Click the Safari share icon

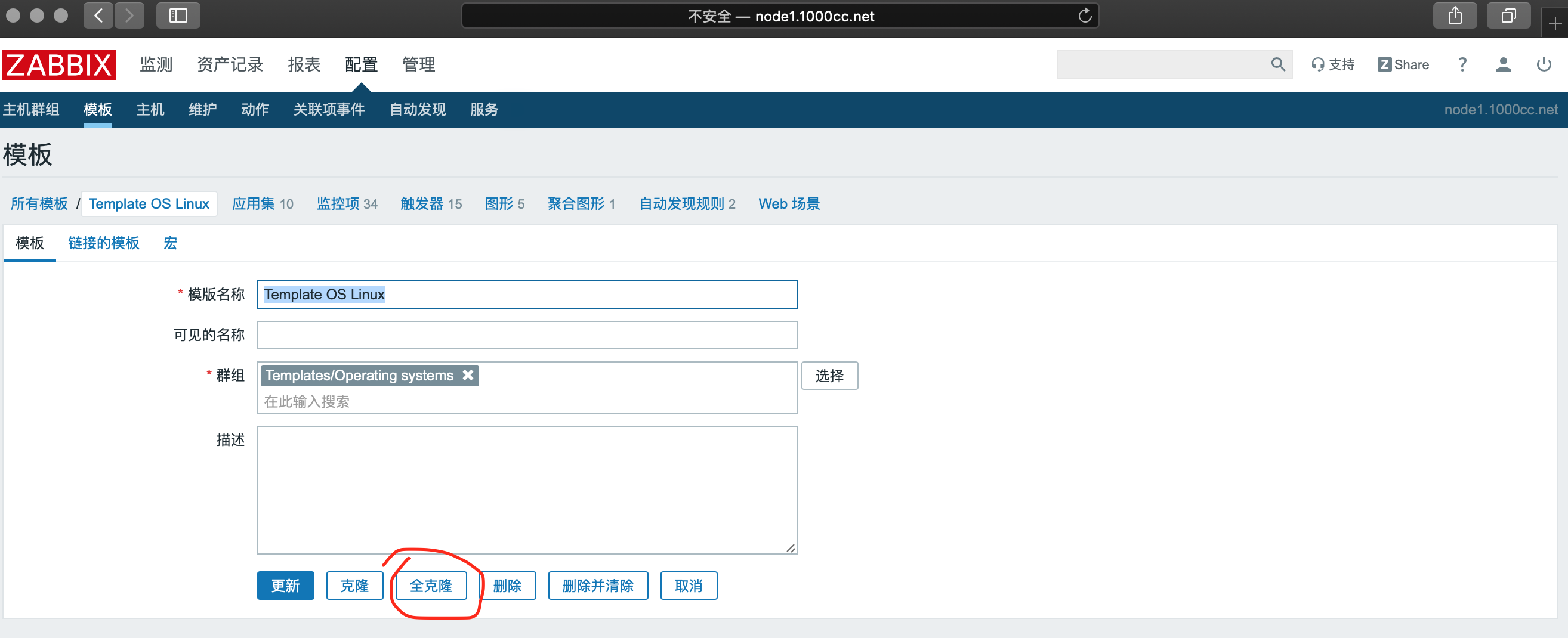pos(1455,16)
